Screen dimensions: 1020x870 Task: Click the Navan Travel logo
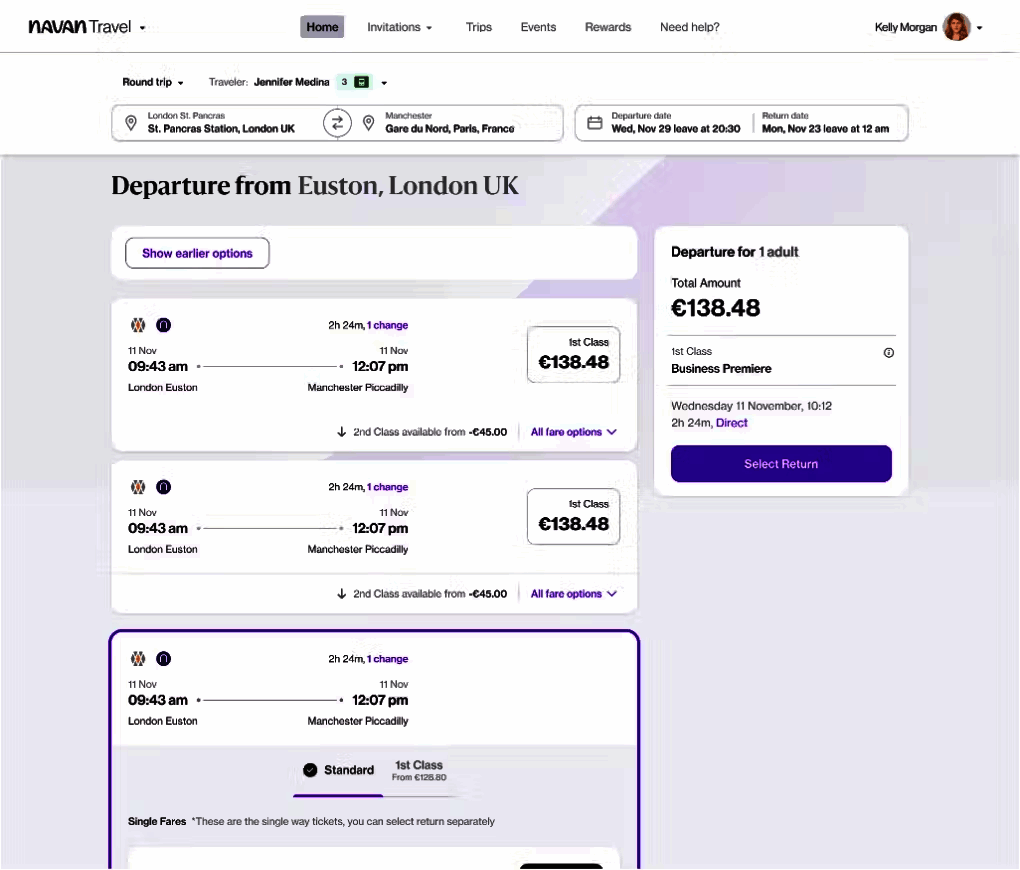(x=80, y=27)
